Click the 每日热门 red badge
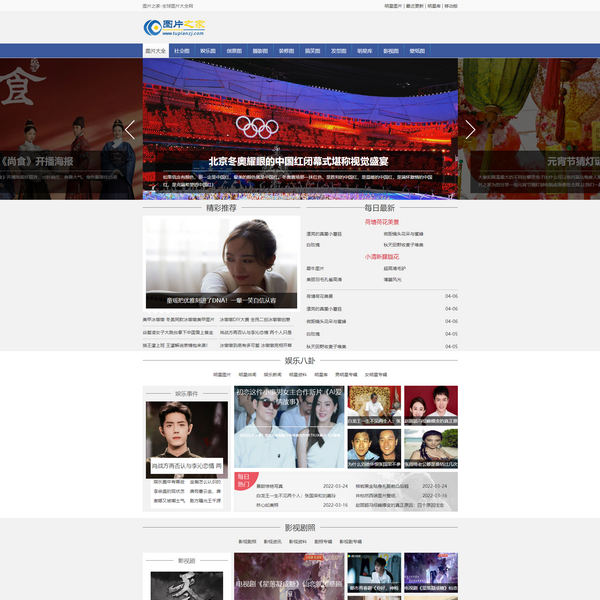The width and height of the screenshot is (600, 600). point(243,480)
